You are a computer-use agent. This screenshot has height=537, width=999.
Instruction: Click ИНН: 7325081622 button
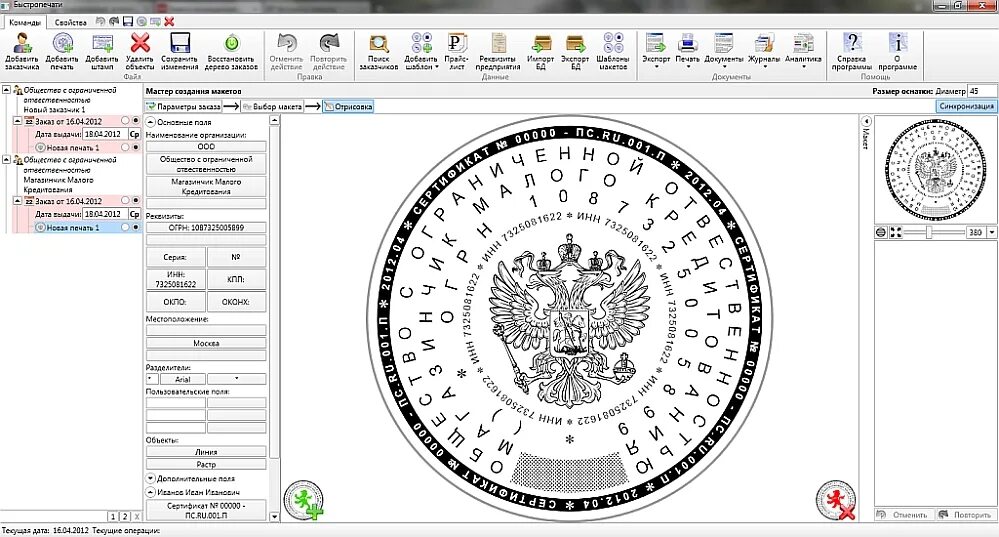[176, 279]
